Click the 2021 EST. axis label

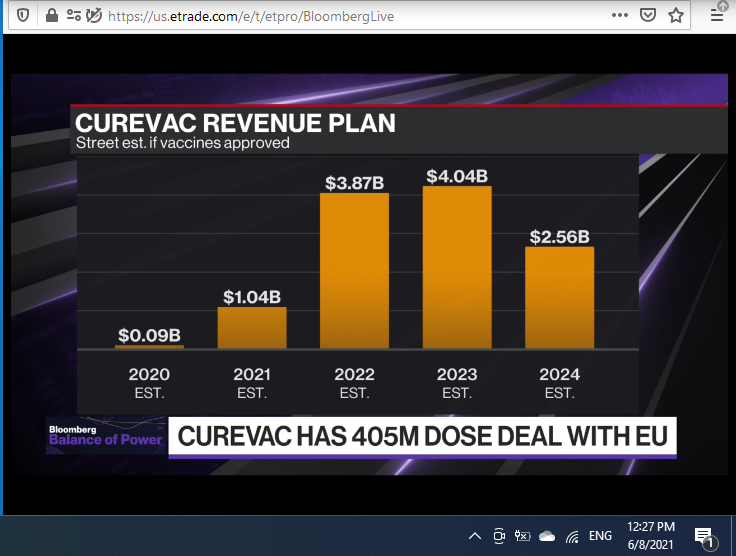coord(252,383)
